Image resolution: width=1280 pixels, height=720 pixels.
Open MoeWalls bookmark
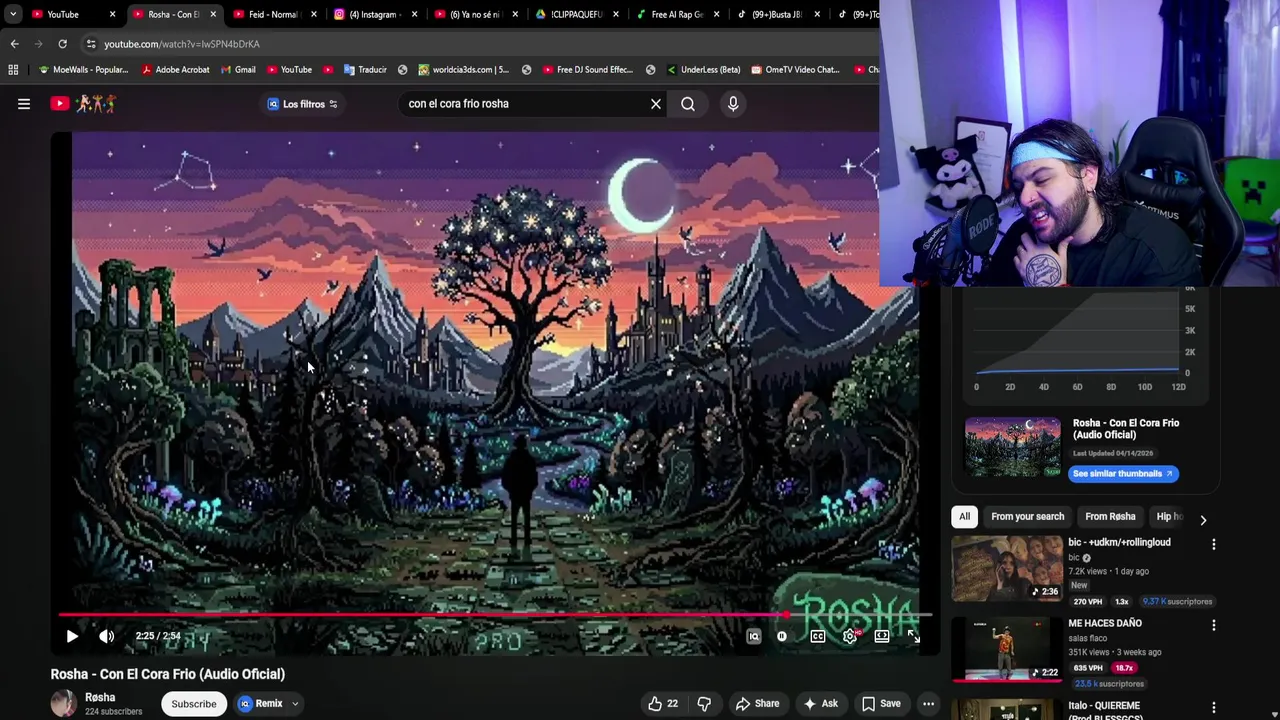pyautogui.click(x=83, y=70)
